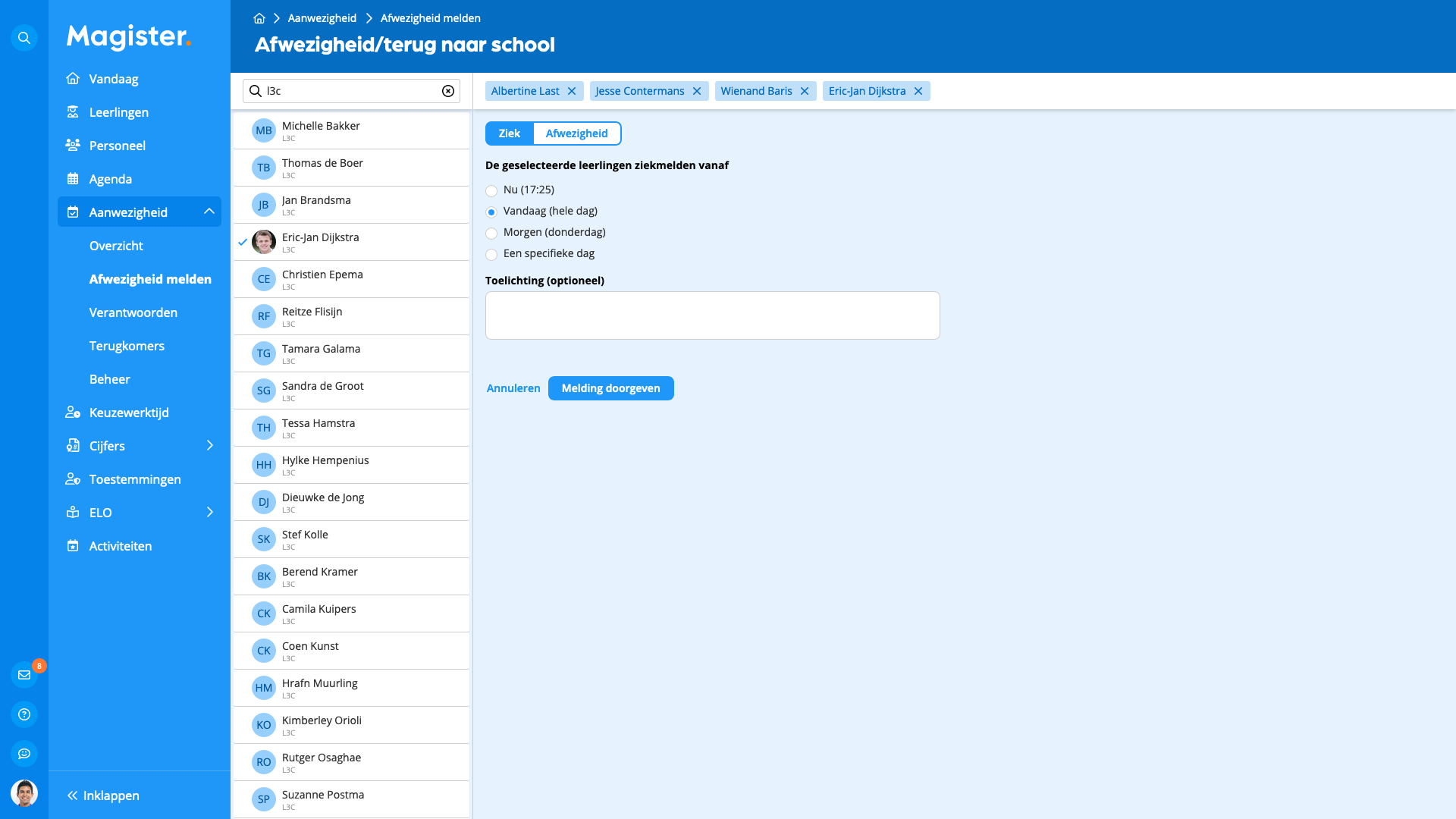1456x819 pixels.
Task: Click Melding doorgeven button
Action: click(x=611, y=388)
